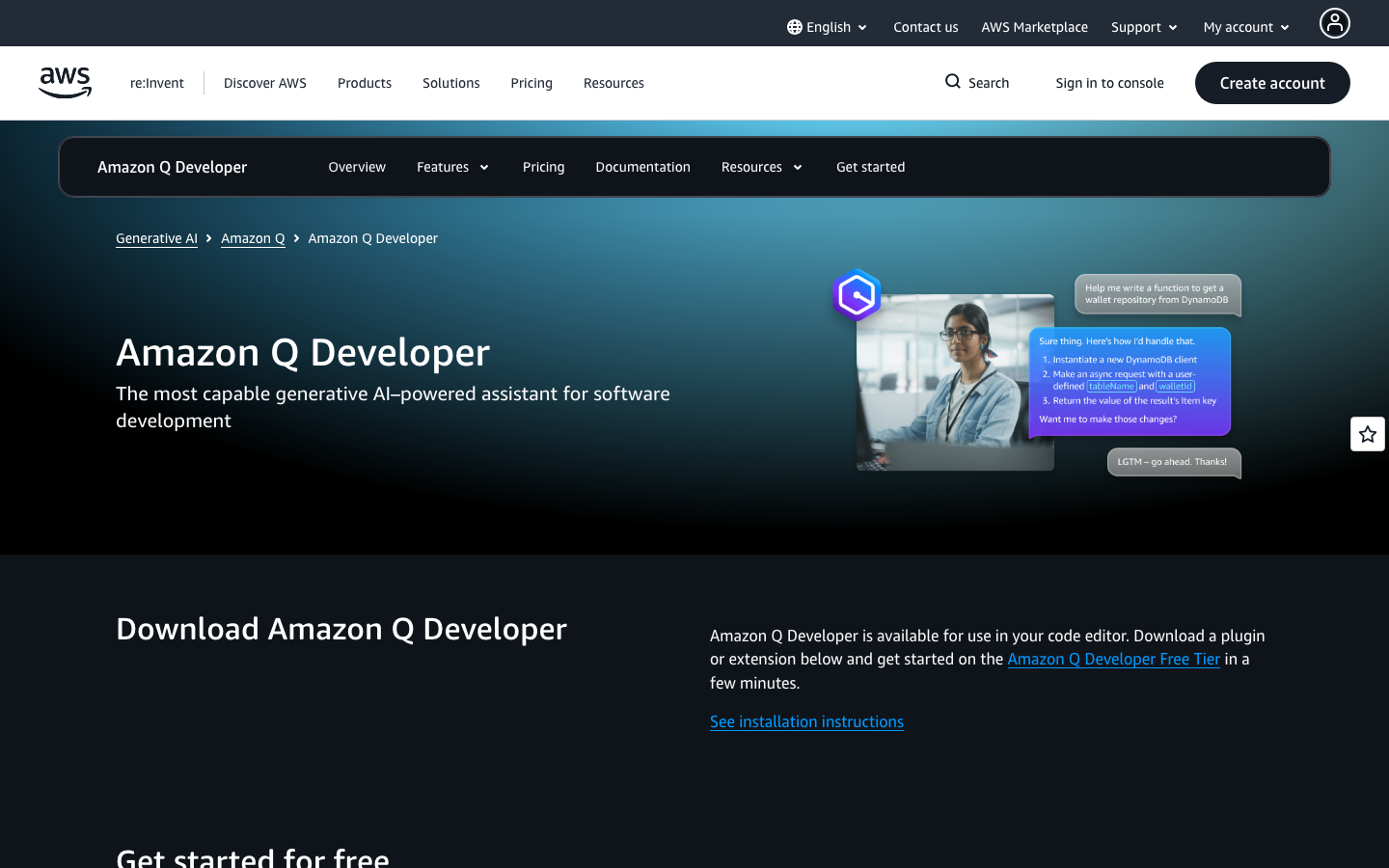Follow the Generative AI breadcrumb
The height and width of the screenshot is (868, 1389).
click(x=156, y=238)
